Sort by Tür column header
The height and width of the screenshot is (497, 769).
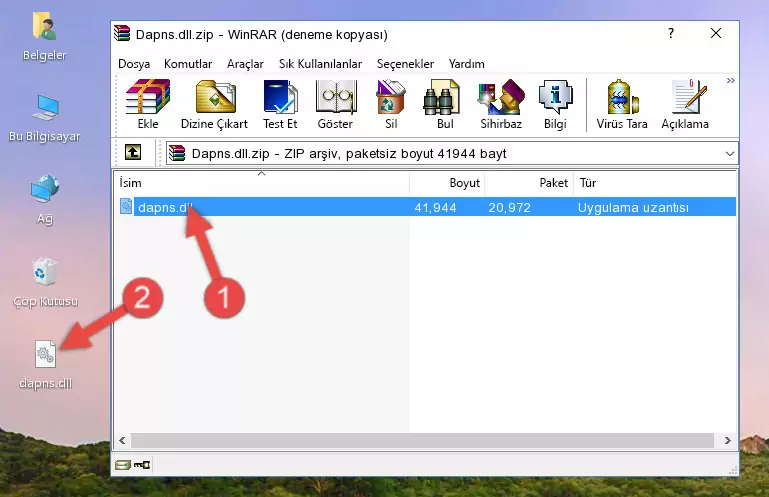pos(655,183)
